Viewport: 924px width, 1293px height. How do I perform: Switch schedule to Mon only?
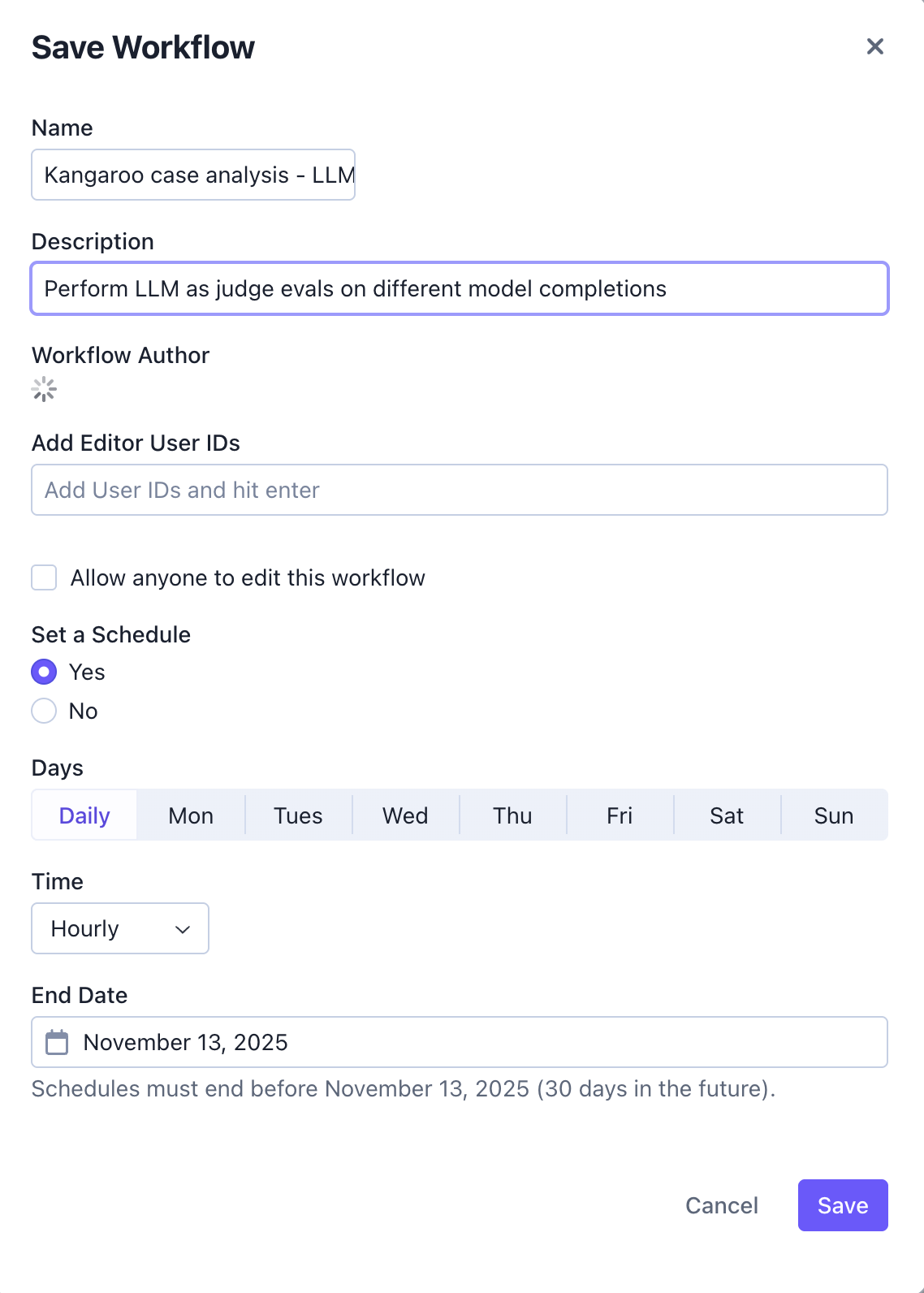pyautogui.click(x=190, y=815)
